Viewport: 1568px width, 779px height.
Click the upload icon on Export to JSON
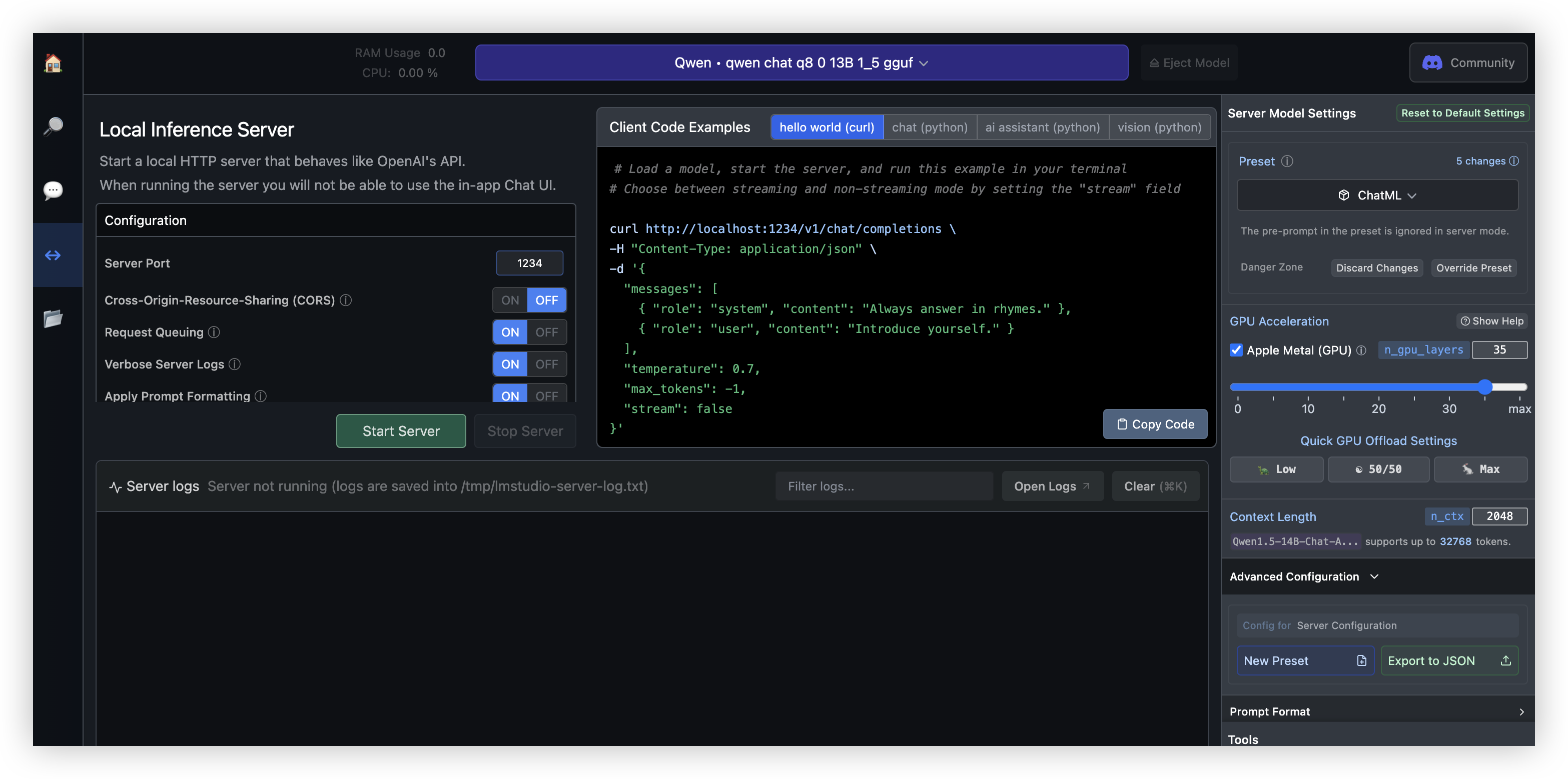(x=1505, y=660)
